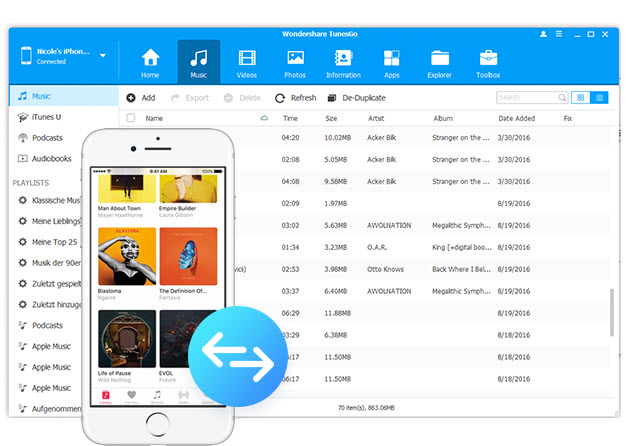Image resolution: width=626 pixels, height=446 pixels.
Task: Select the AWOLNATION row at 03:02
Action: [422, 225]
